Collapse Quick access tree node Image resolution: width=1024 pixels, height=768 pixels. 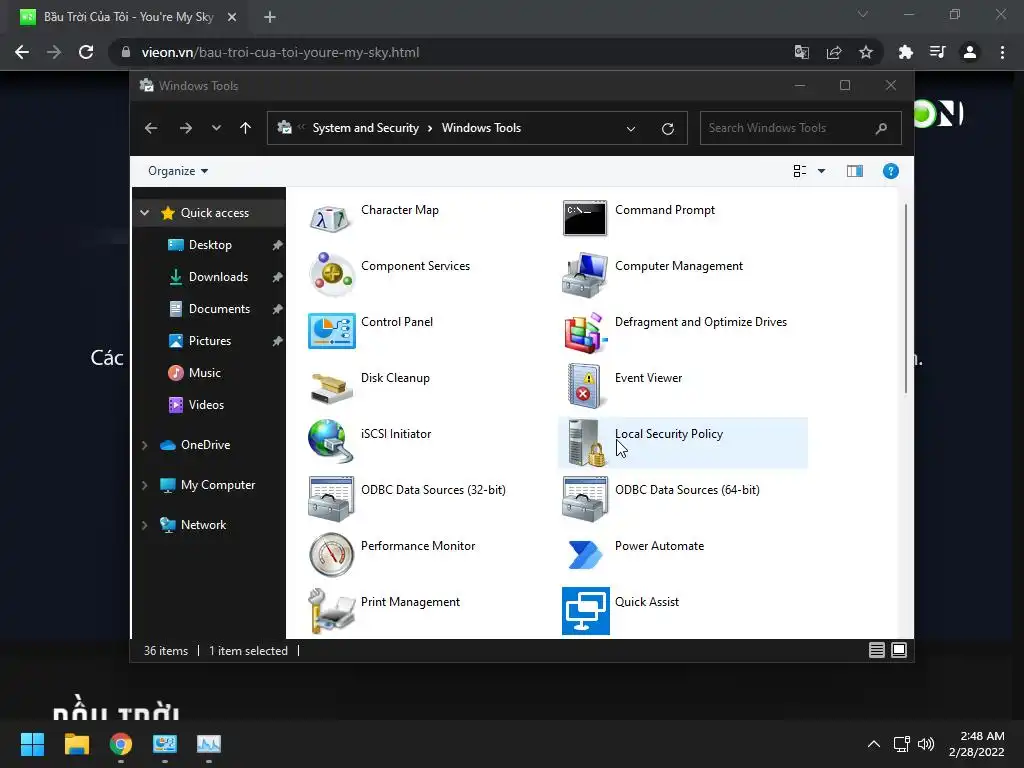(145, 213)
